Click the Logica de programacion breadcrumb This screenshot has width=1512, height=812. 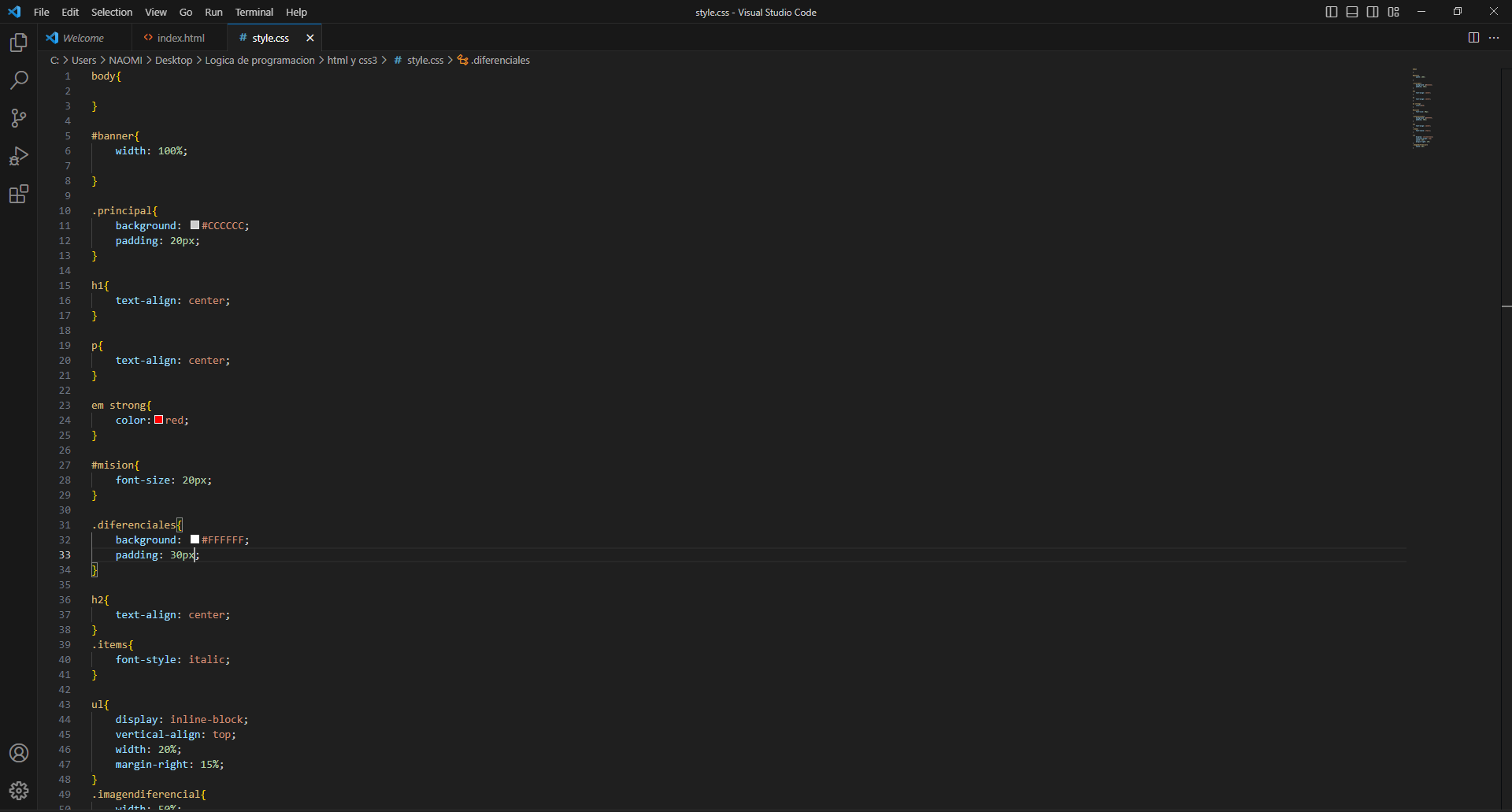(x=260, y=60)
